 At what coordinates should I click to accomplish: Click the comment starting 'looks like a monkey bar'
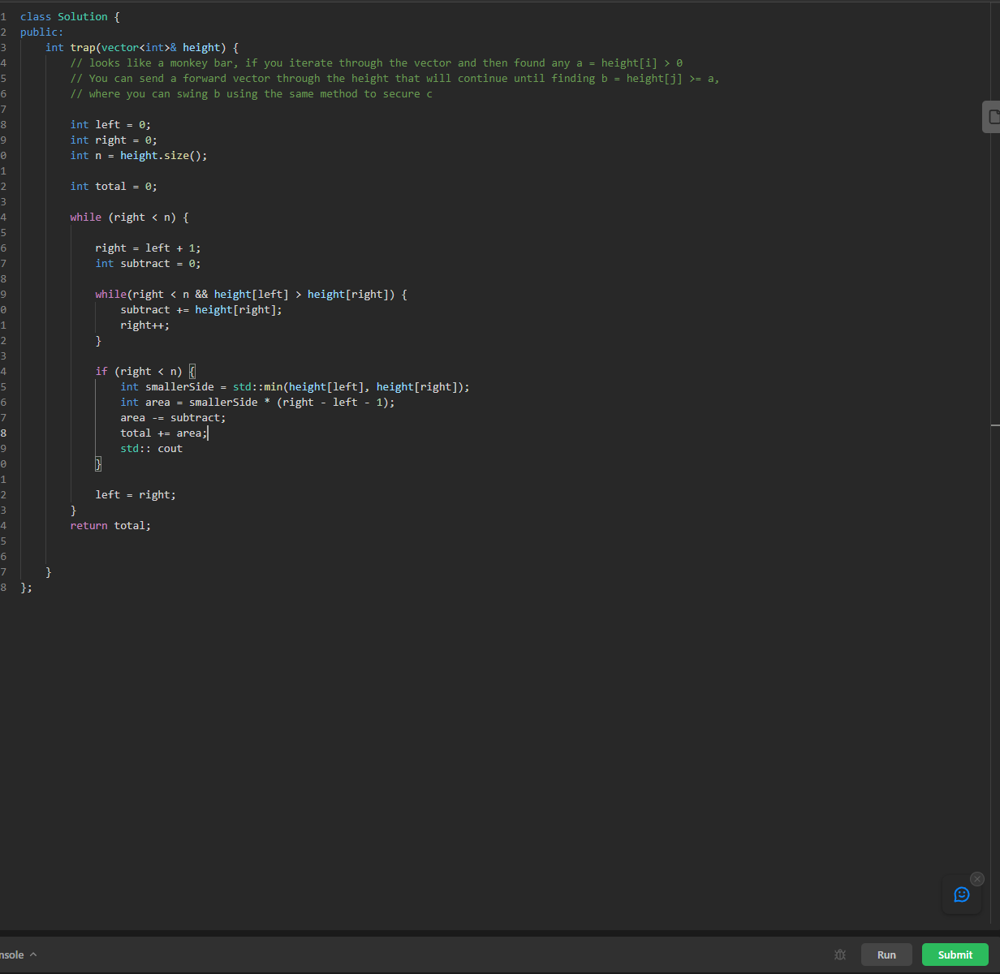point(376,63)
